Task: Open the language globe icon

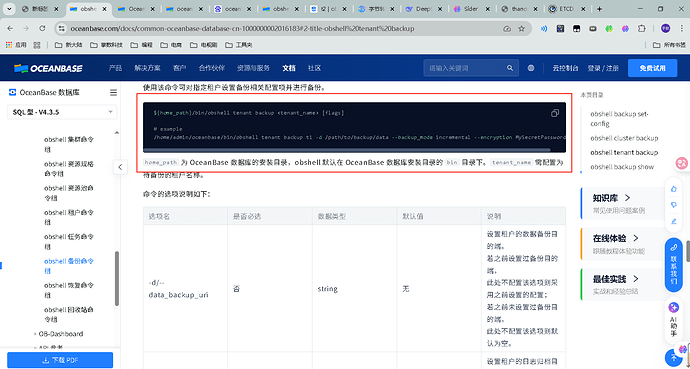Action: (x=531, y=68)
